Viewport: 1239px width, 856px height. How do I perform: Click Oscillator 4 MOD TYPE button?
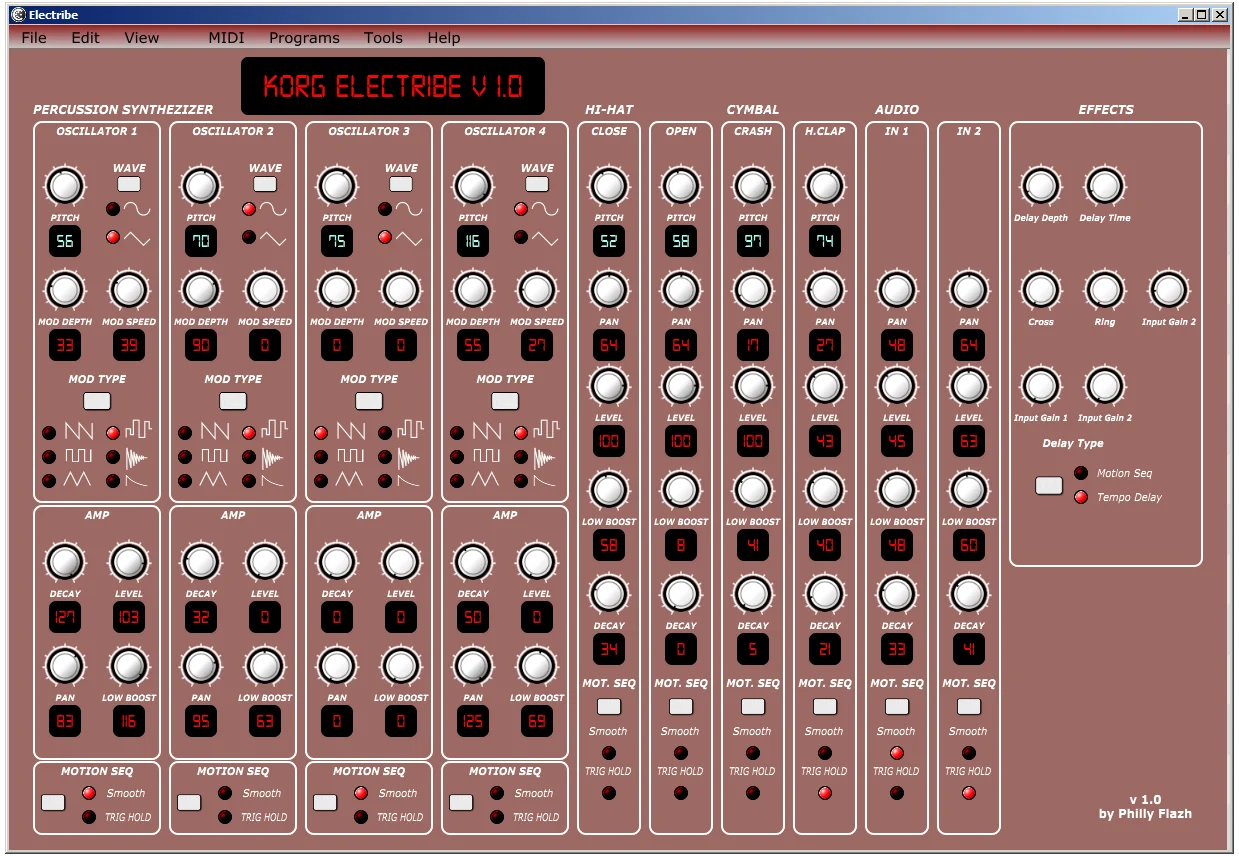click(x=505, y=401)
